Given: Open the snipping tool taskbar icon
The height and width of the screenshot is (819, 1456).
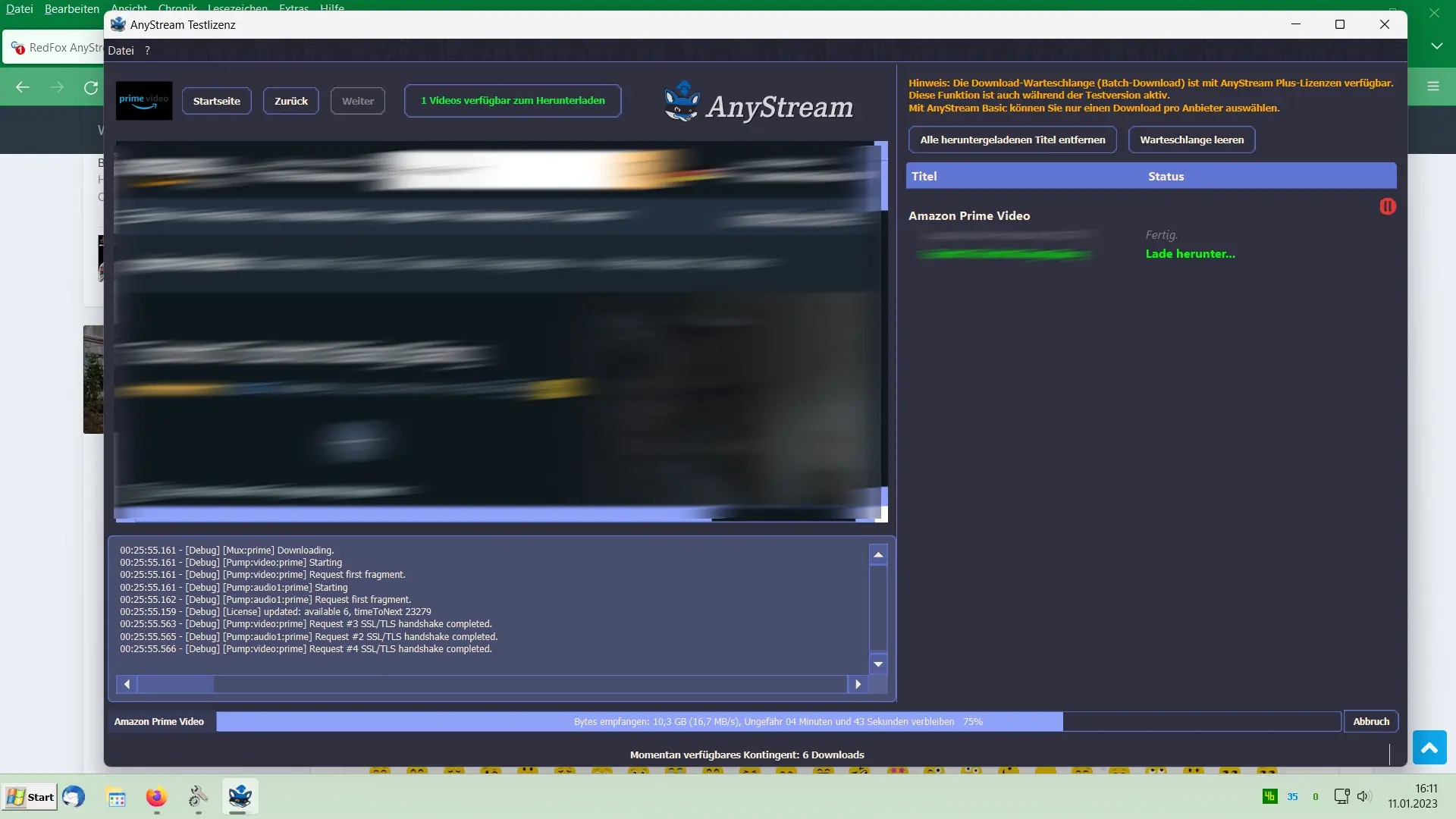Looking at the screenshot, I should (x=198, y=796).
